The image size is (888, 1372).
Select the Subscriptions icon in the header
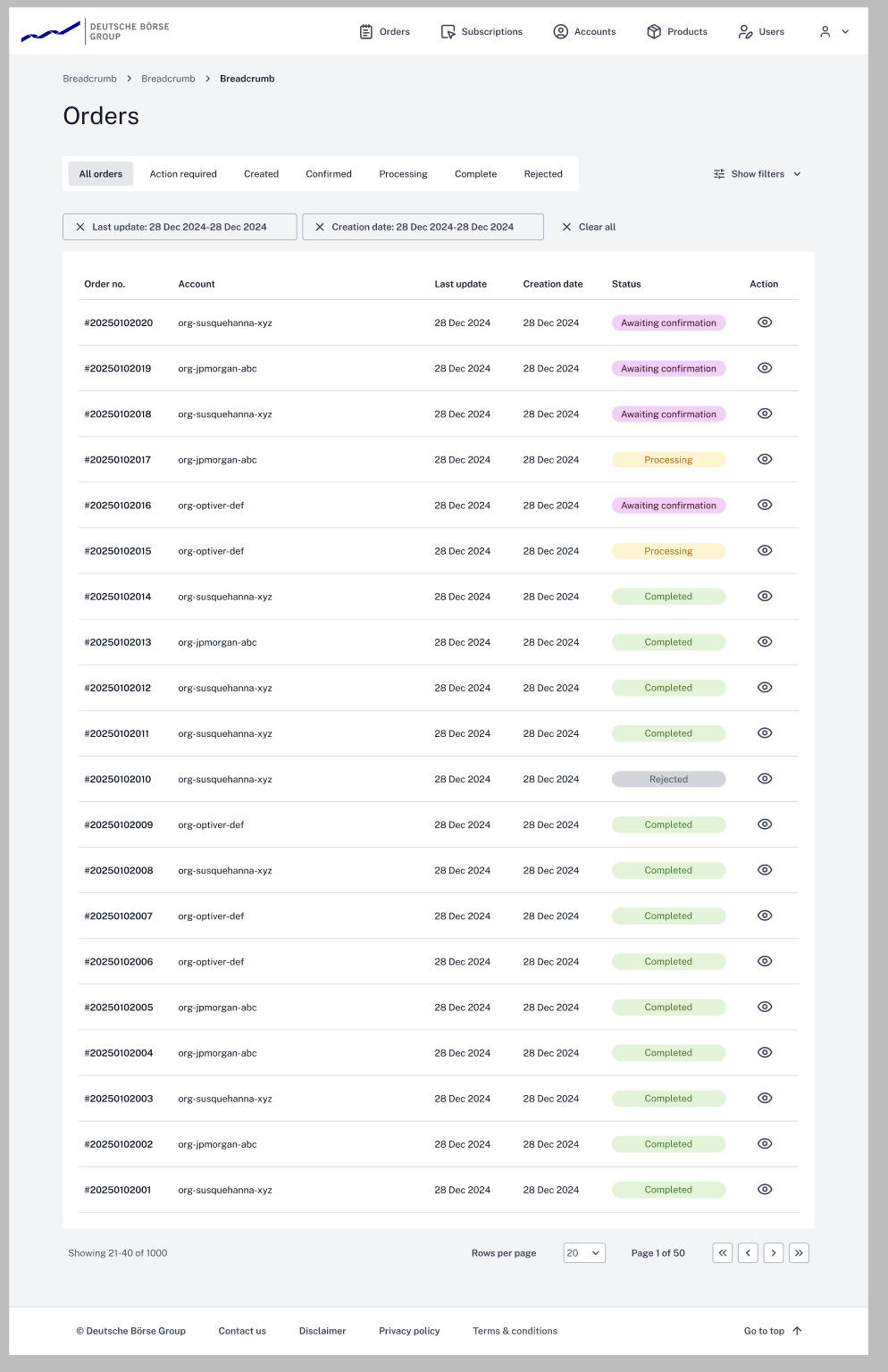pos(448,31)
